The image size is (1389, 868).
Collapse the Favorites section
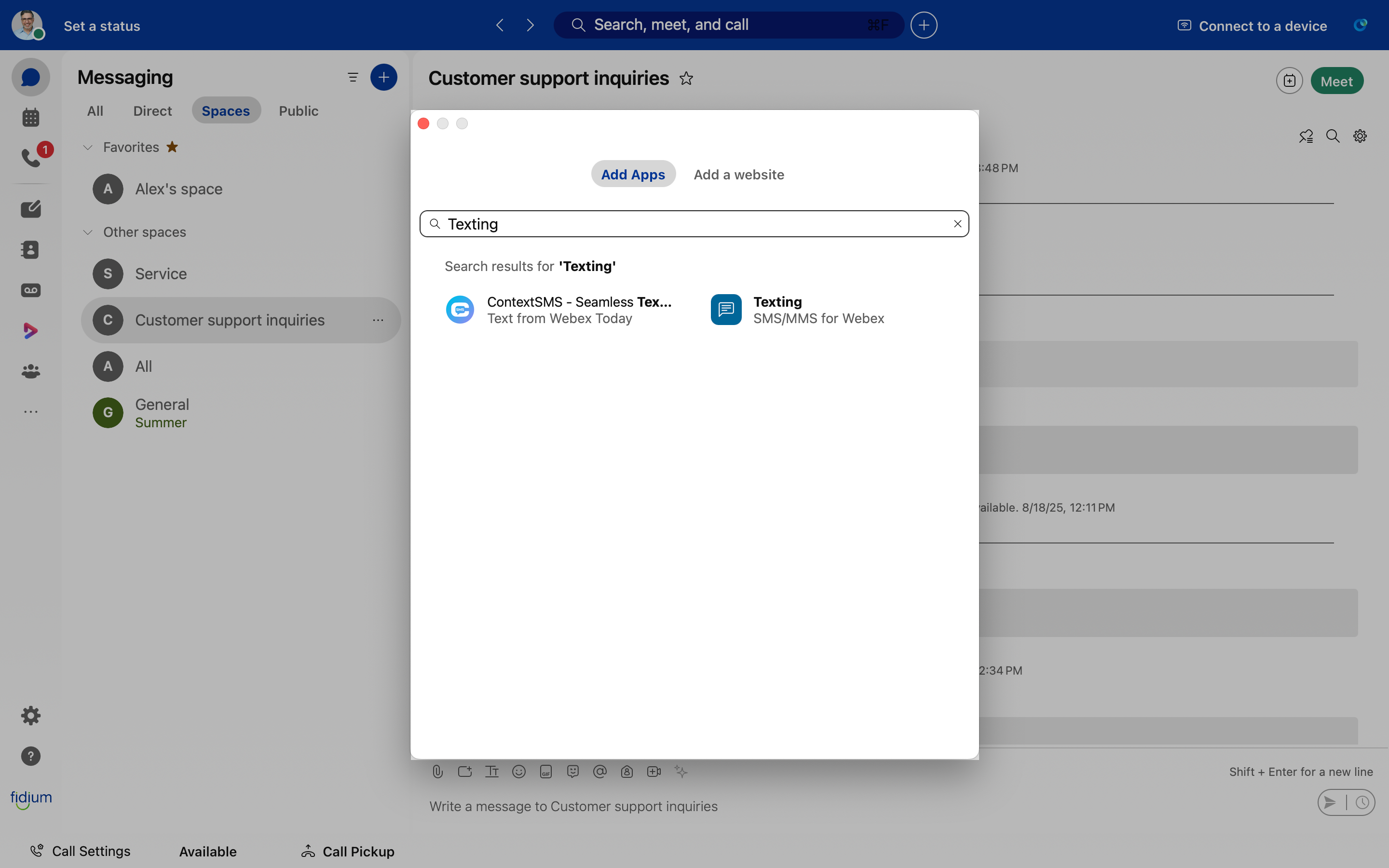(x=88, y=148)
